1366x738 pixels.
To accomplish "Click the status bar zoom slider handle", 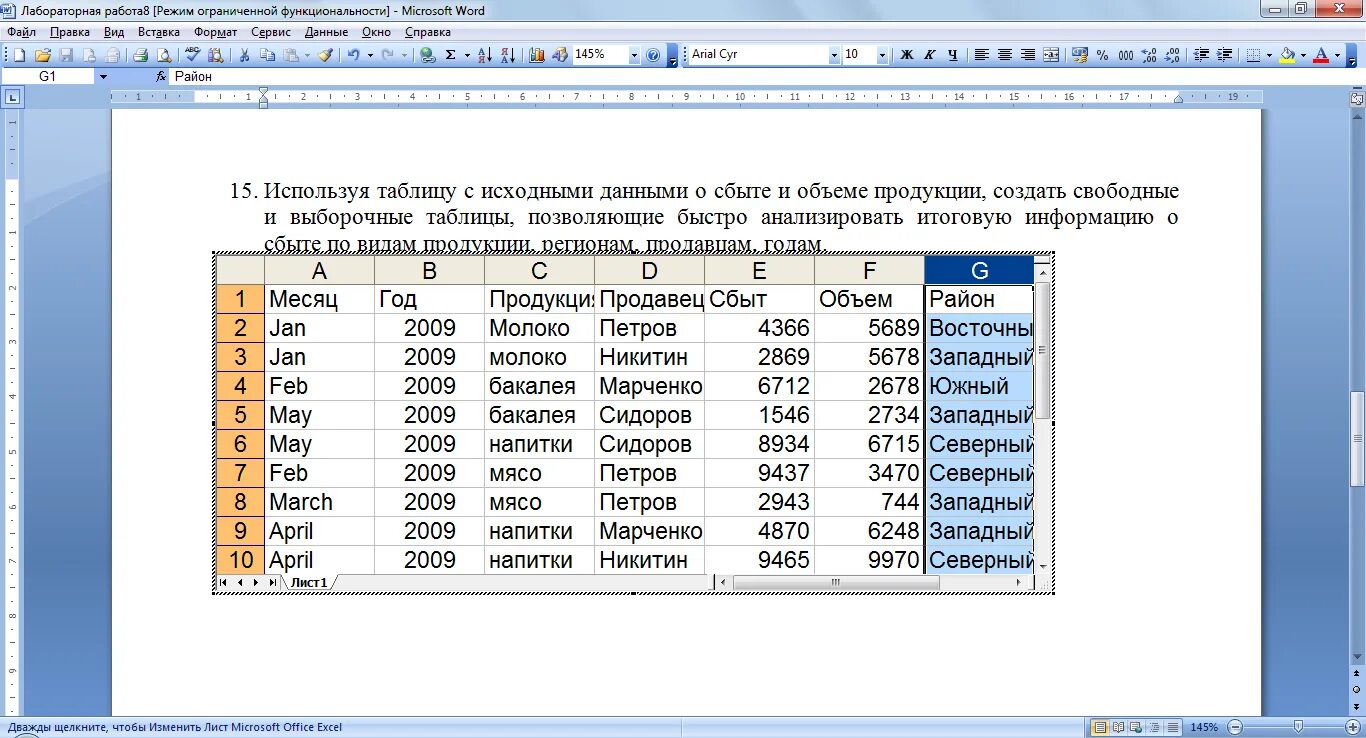I will (x=1298, y=726).
